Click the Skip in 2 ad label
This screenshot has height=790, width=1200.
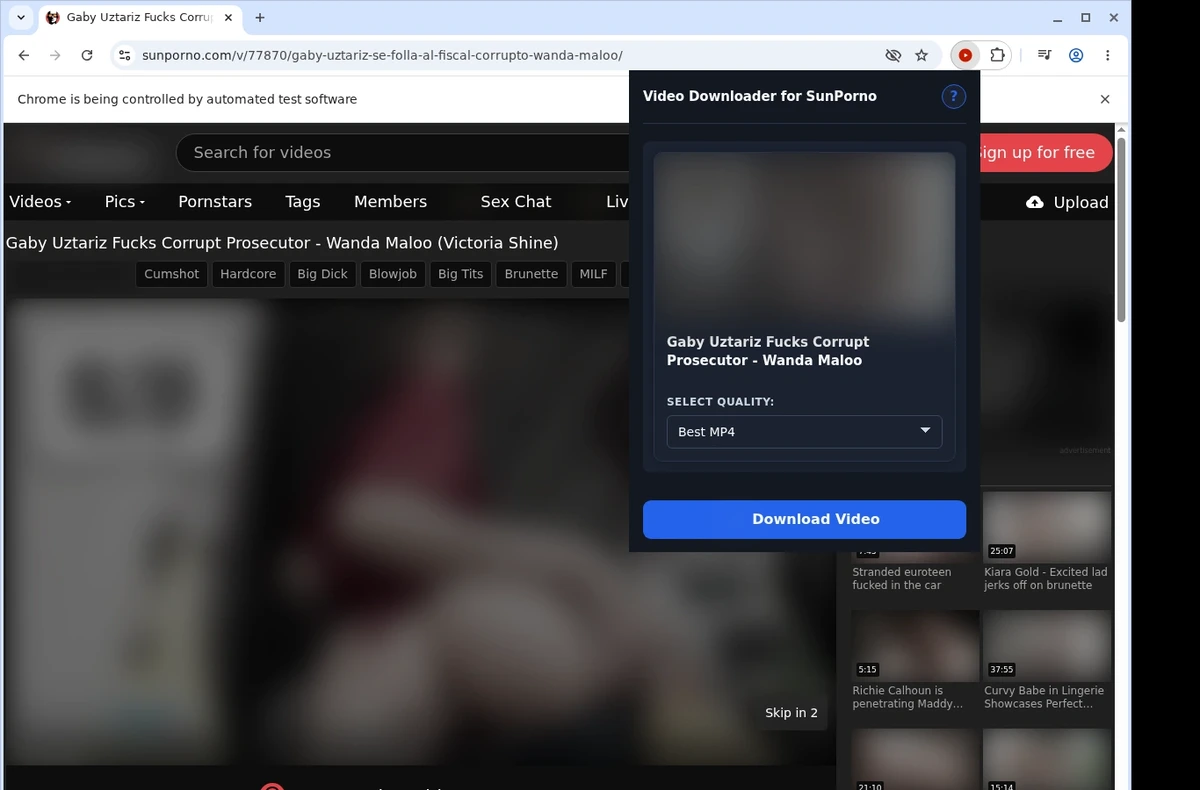pyautogui.click(x=791, y=713)
